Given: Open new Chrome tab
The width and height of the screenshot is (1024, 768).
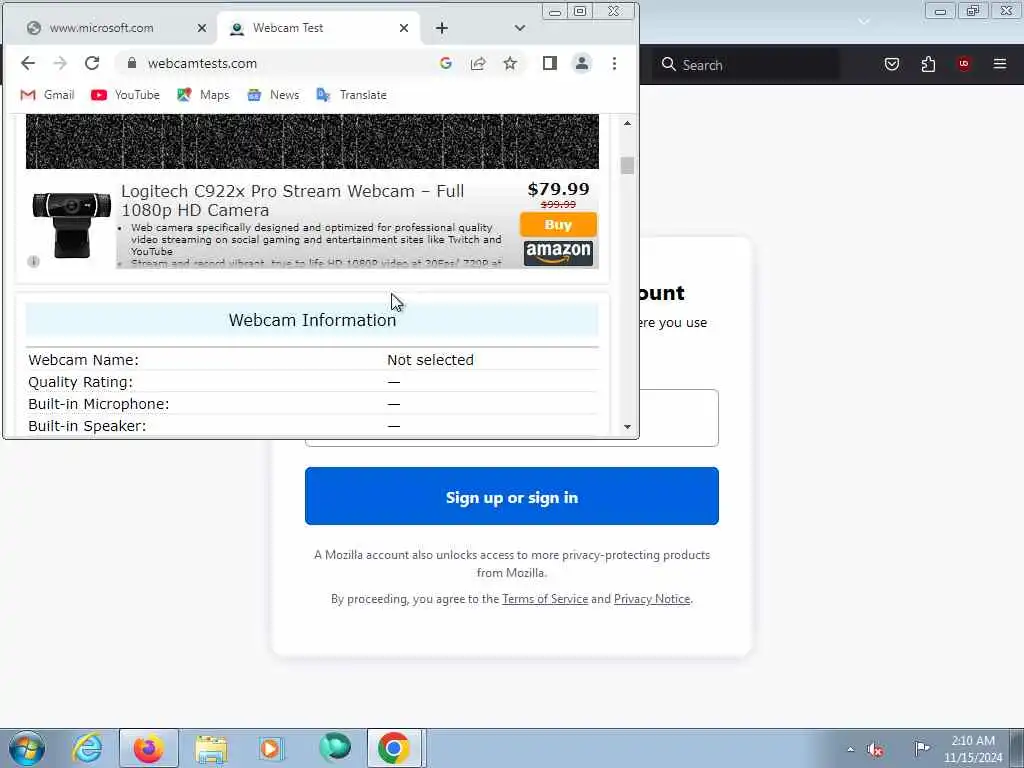Looking at the screenshot, I should [x=441, y=28].
